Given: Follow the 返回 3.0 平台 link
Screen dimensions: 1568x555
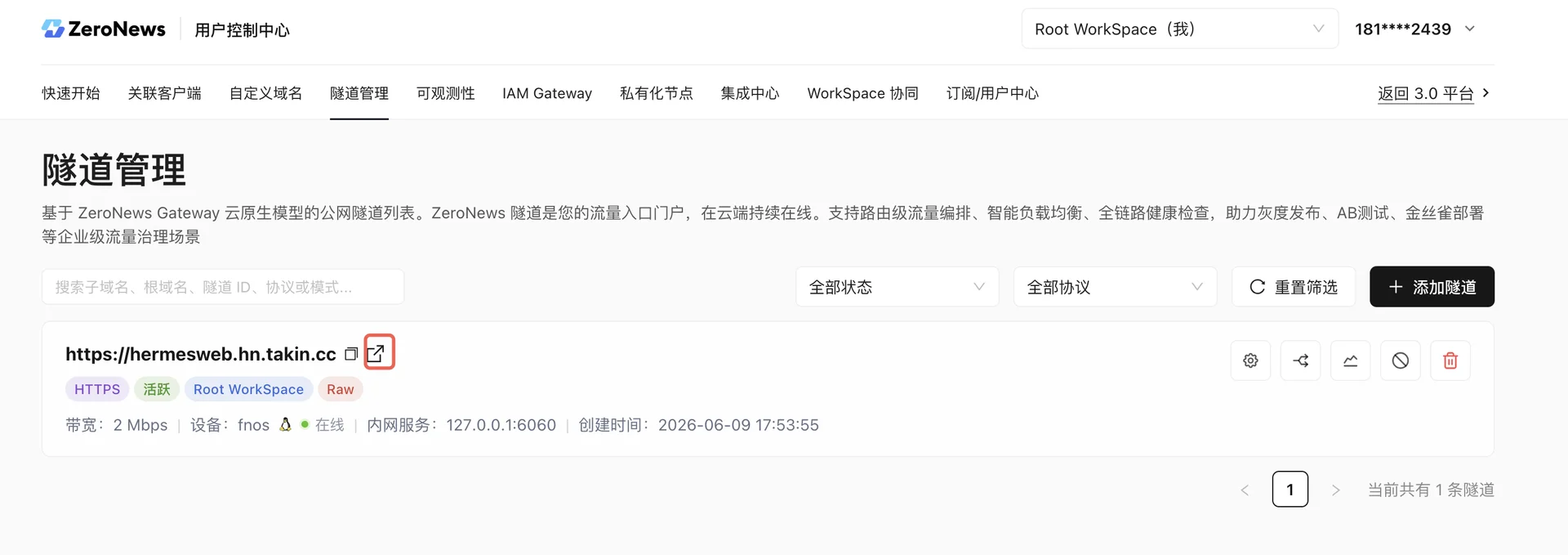Looking at the screenshot, I should 1434,93.
